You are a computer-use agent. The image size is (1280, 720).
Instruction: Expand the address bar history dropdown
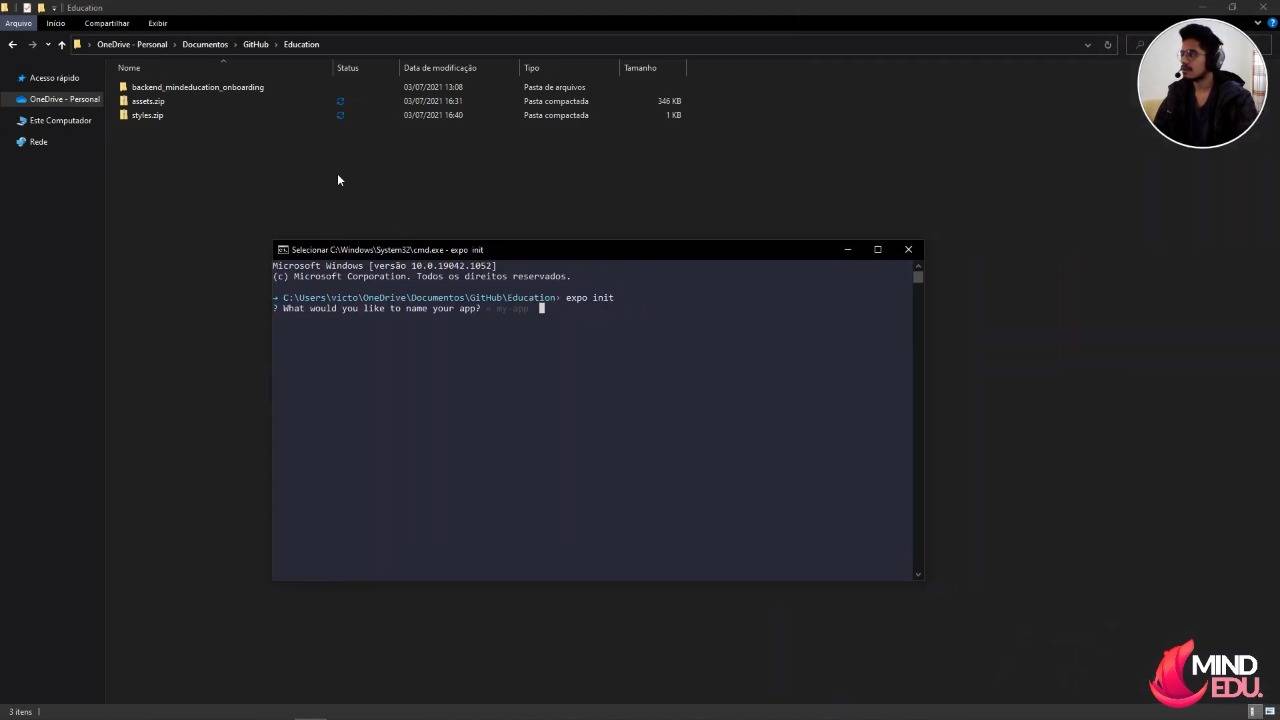1087,44
